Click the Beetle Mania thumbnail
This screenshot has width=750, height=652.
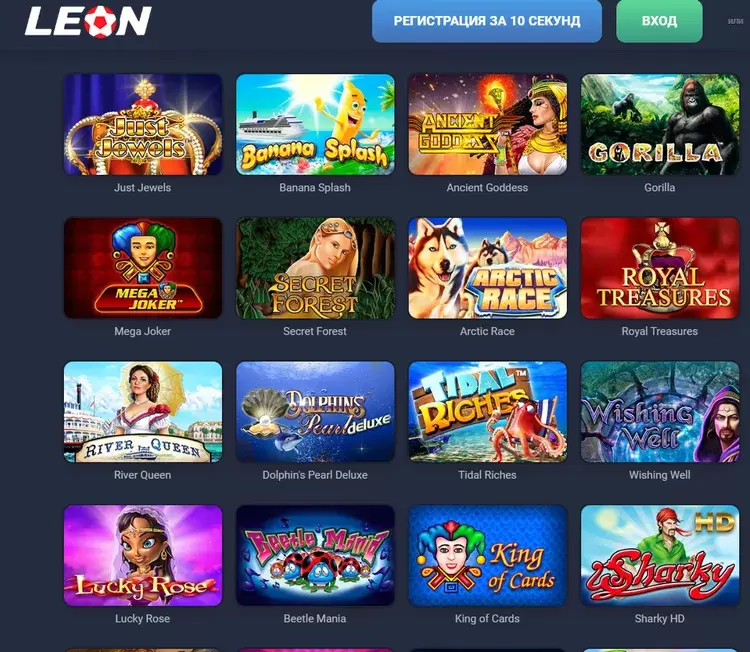[x=315, y=555]
